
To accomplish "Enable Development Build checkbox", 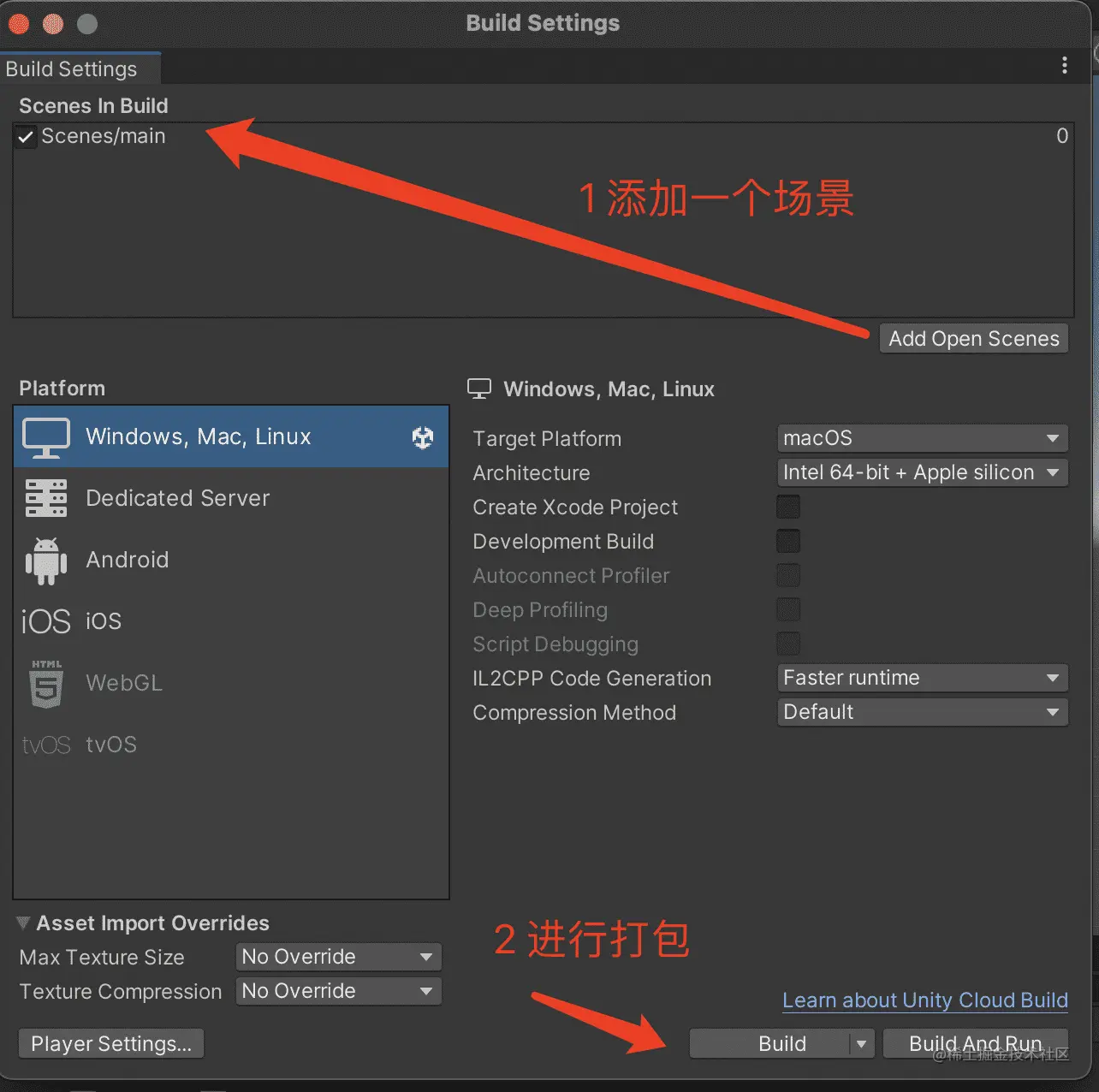I will [788, 541].
